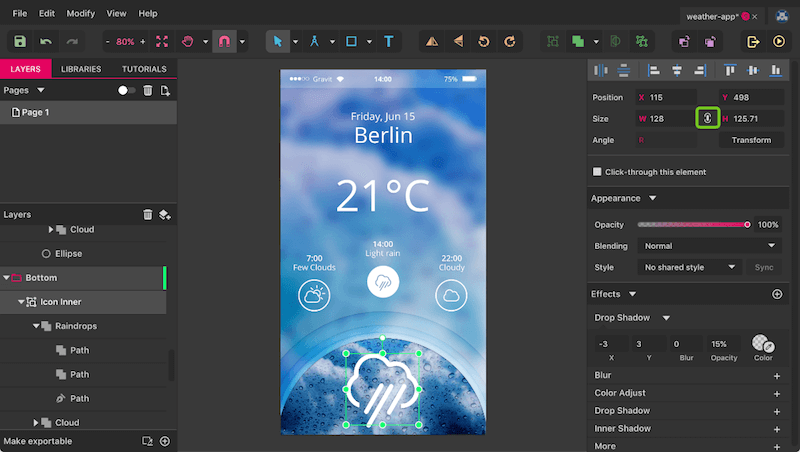
Task: Add new effect with plus icon
Action: click(x=777, y=294)
